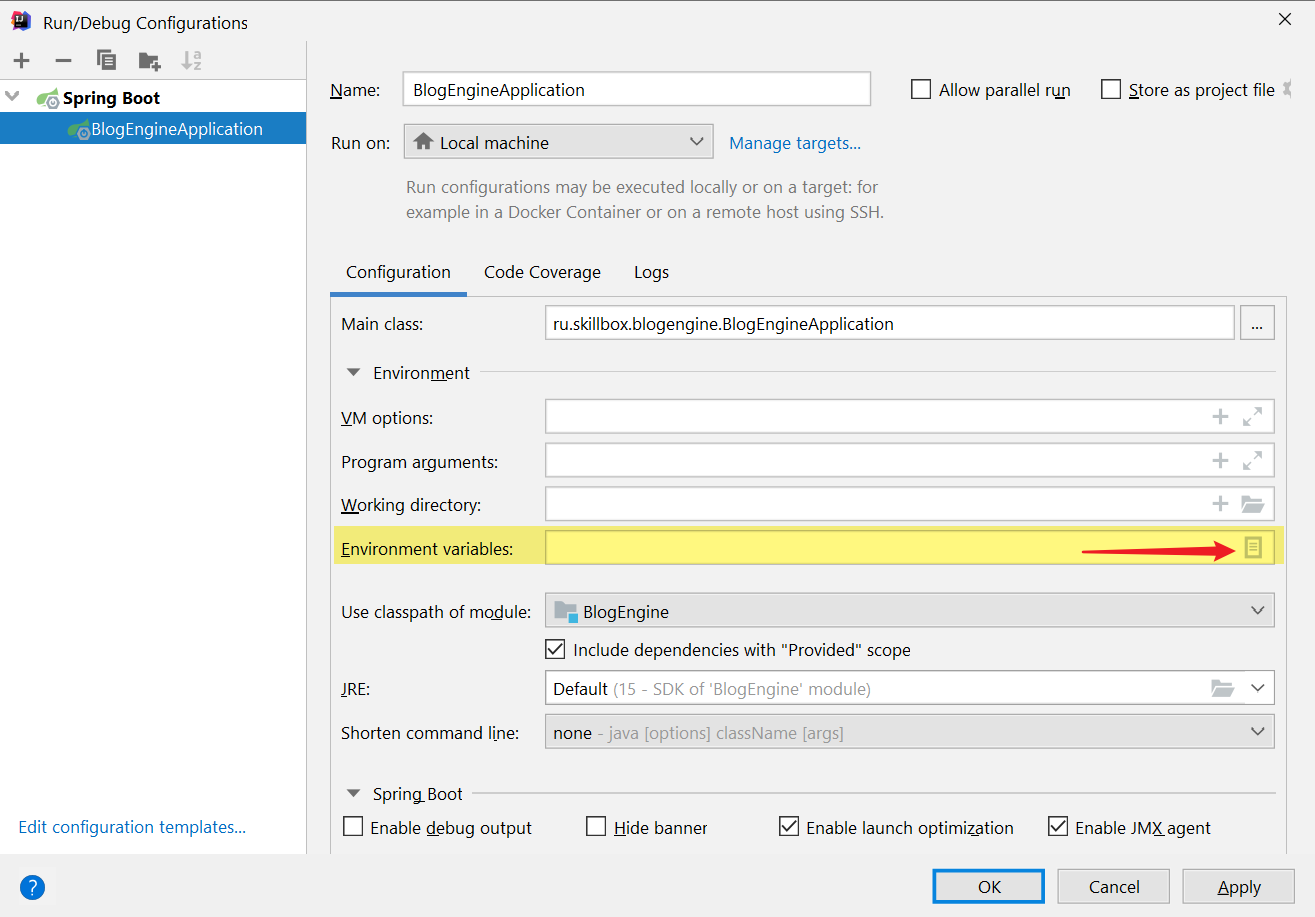Click the Create New Folder icon

tap(149, 61)
